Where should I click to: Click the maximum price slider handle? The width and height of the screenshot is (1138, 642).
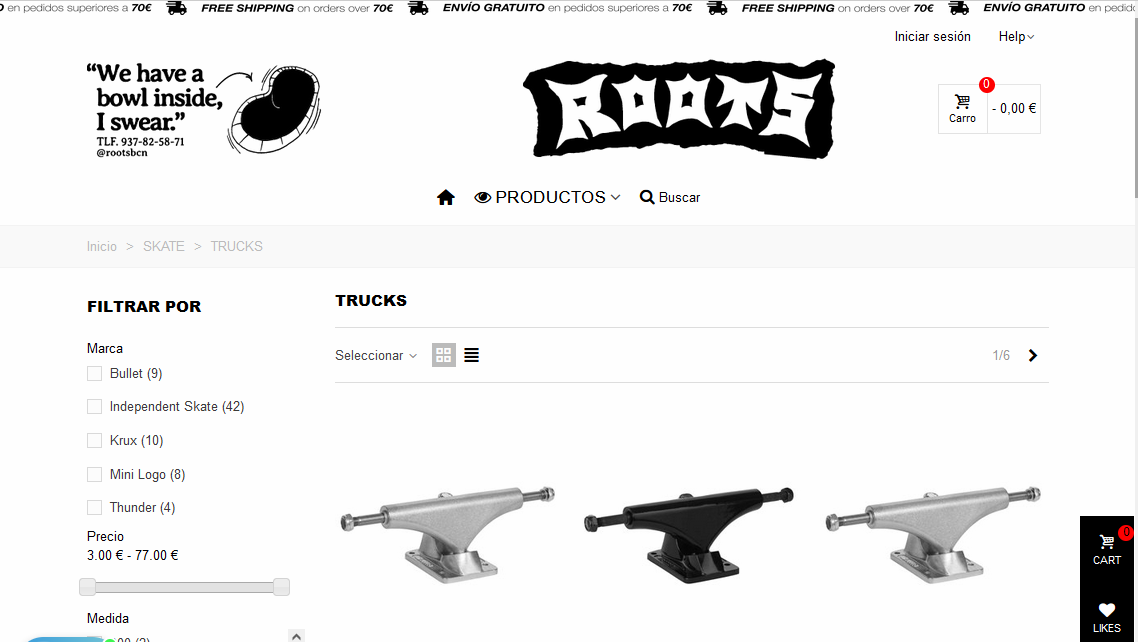(x=282, y=587)
